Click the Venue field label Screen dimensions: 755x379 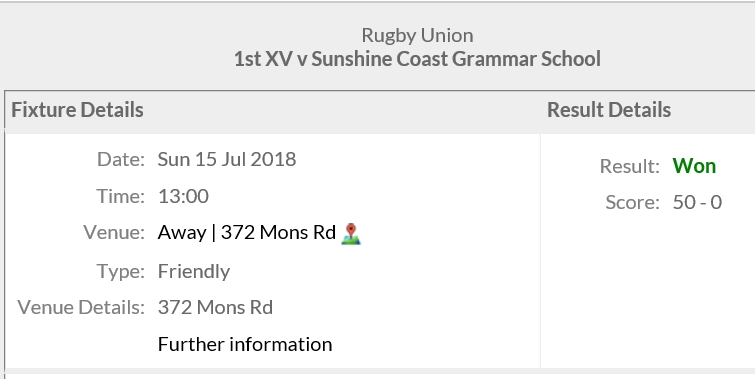tap(114, 233)
